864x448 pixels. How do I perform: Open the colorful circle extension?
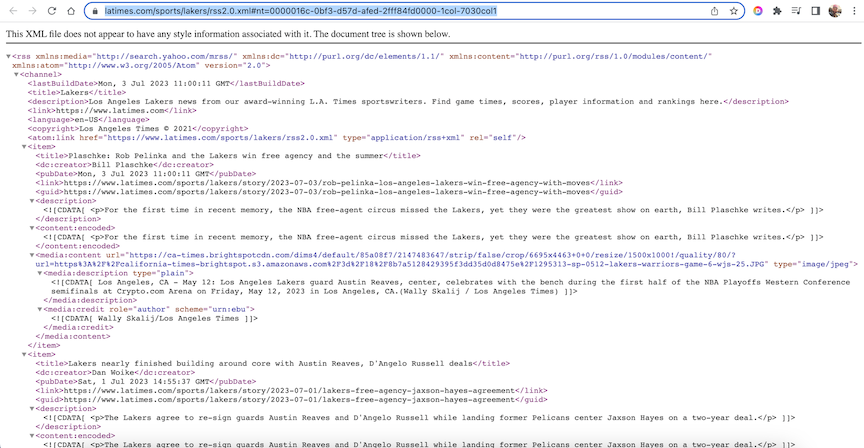[x=758, y=11]
